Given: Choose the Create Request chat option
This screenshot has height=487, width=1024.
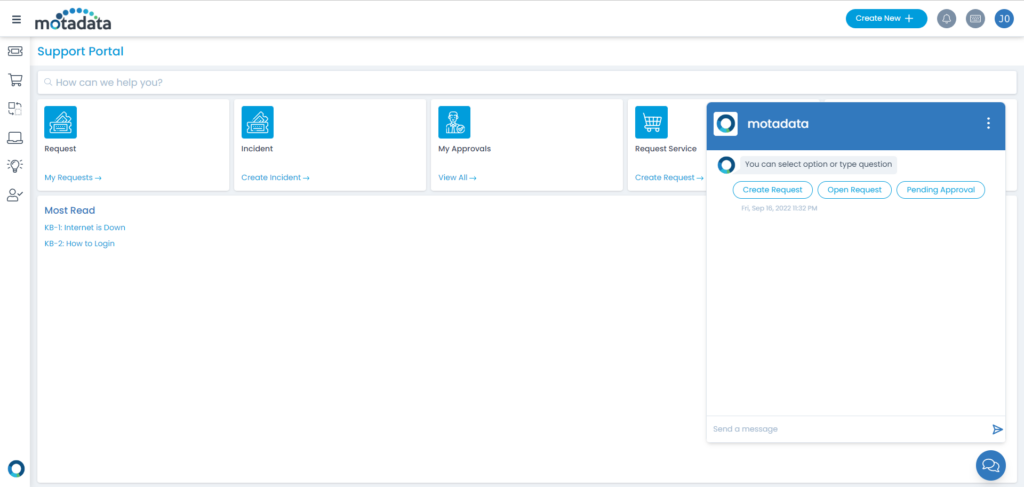Looking at the screenshot, I should [773, 190].
